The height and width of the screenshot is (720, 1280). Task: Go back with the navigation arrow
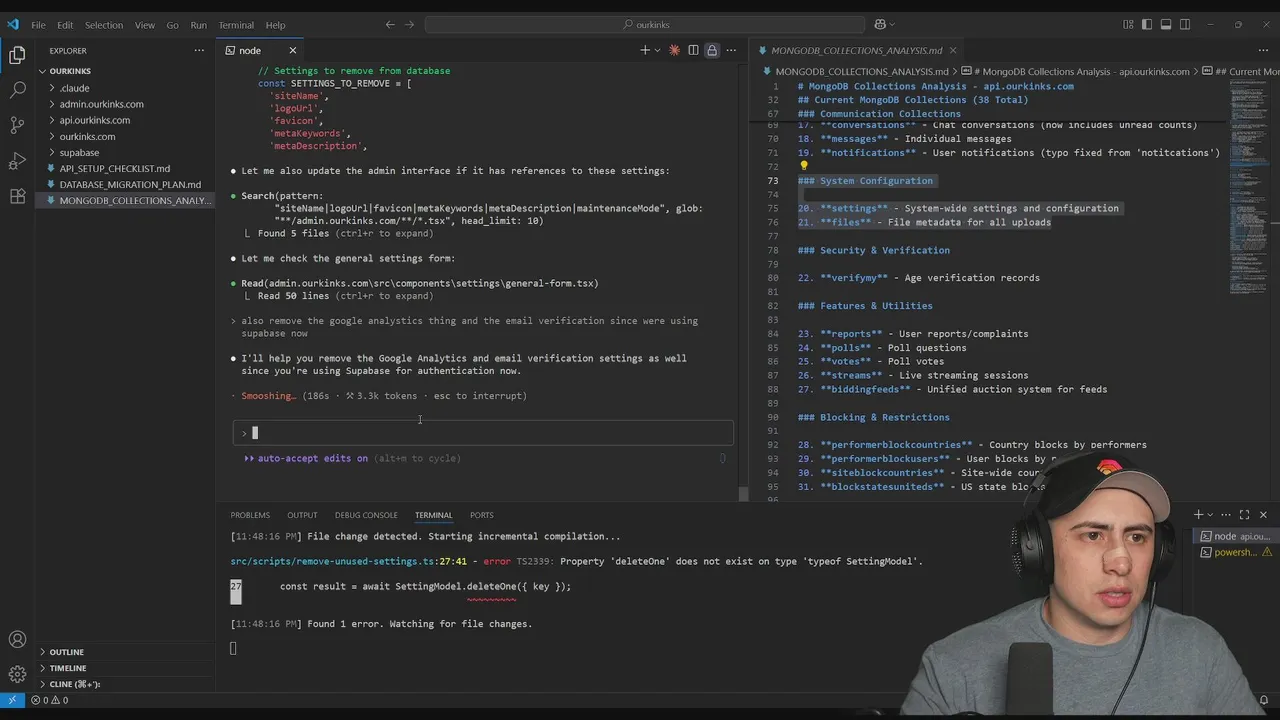pos(390,24)
